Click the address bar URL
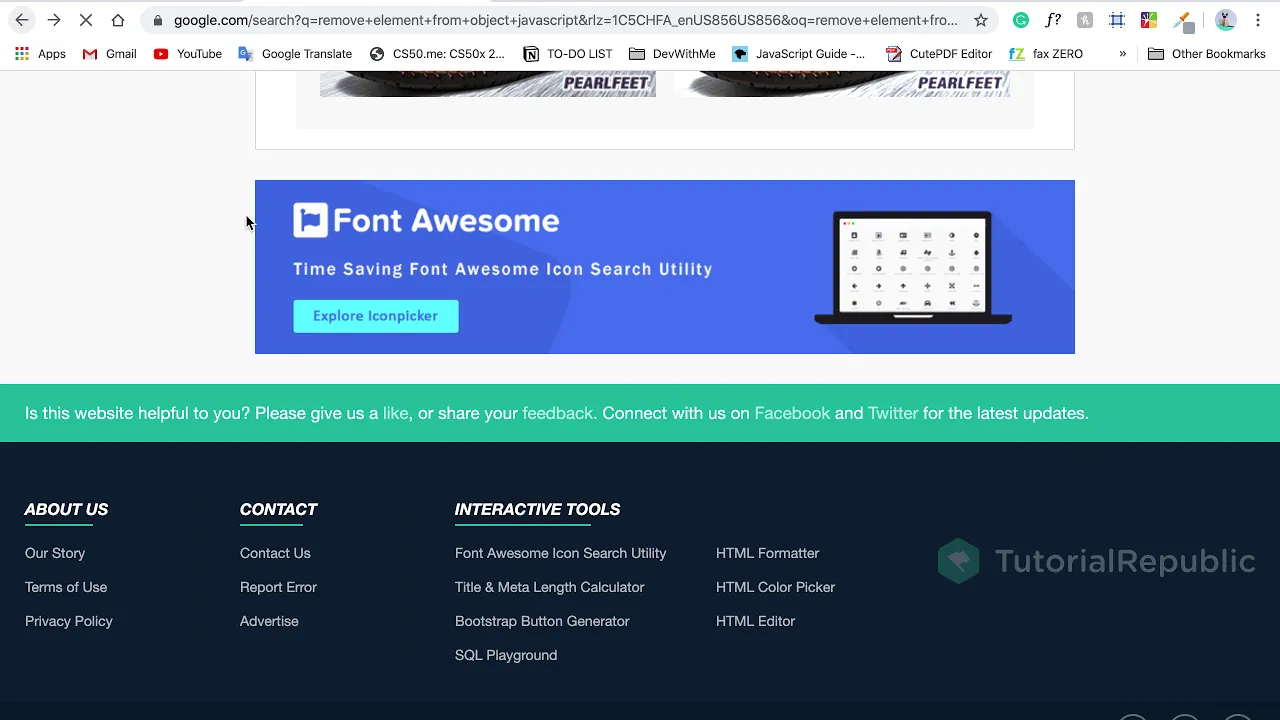This screenshot has height=720, width=1280. coord(565,20)
